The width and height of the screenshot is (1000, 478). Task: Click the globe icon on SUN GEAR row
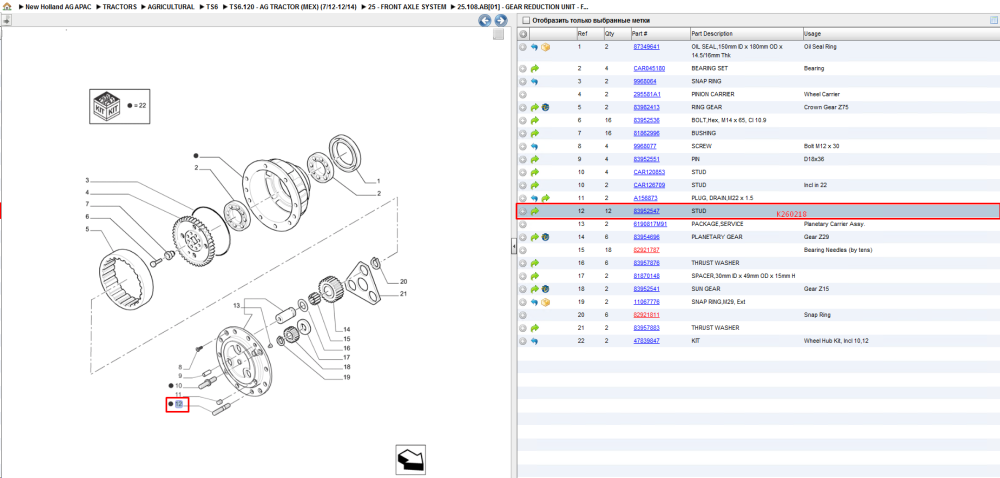[x=545, y=289]
